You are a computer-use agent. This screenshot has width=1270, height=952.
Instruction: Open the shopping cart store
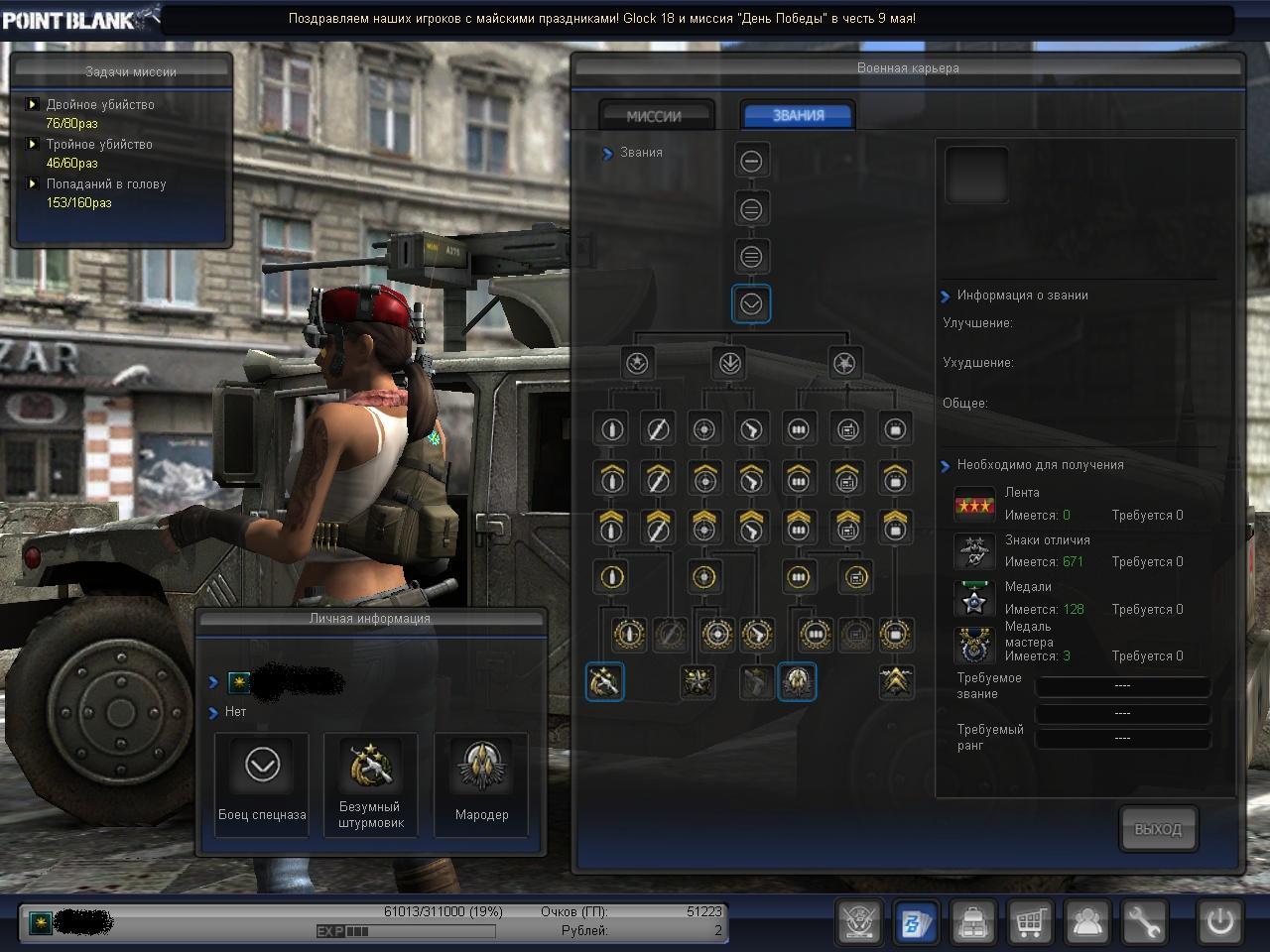1030,921
